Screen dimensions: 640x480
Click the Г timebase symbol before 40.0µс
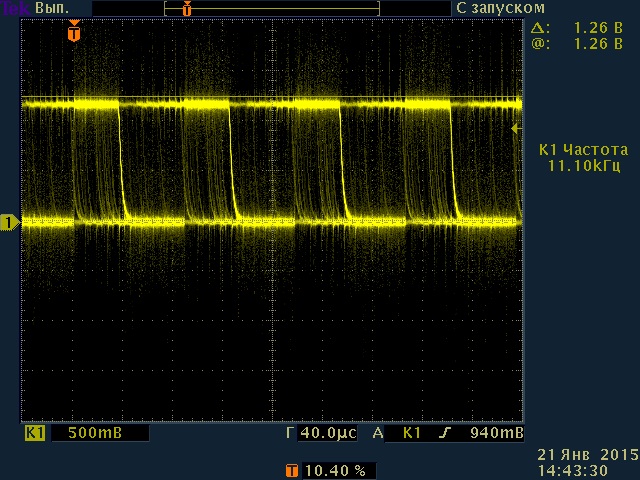click(x=290, y=434)
